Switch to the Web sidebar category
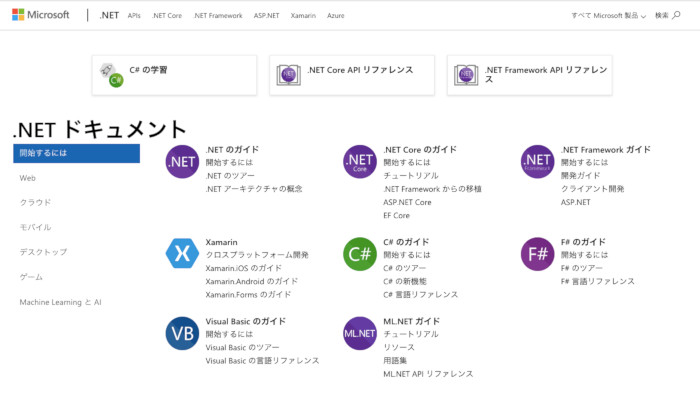 (x=28, y=178)
